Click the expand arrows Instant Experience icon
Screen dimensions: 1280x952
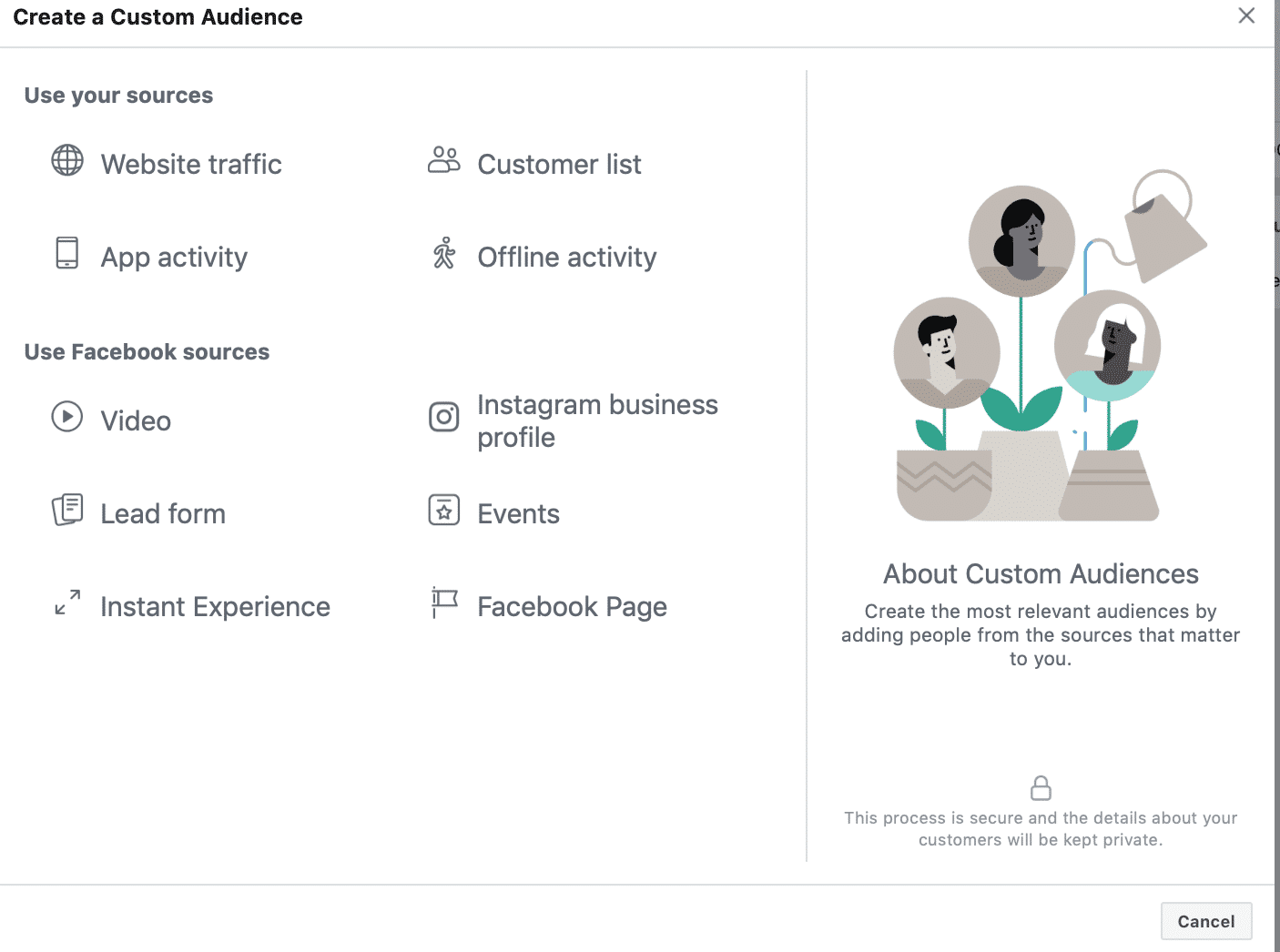[x=67, y=603]
